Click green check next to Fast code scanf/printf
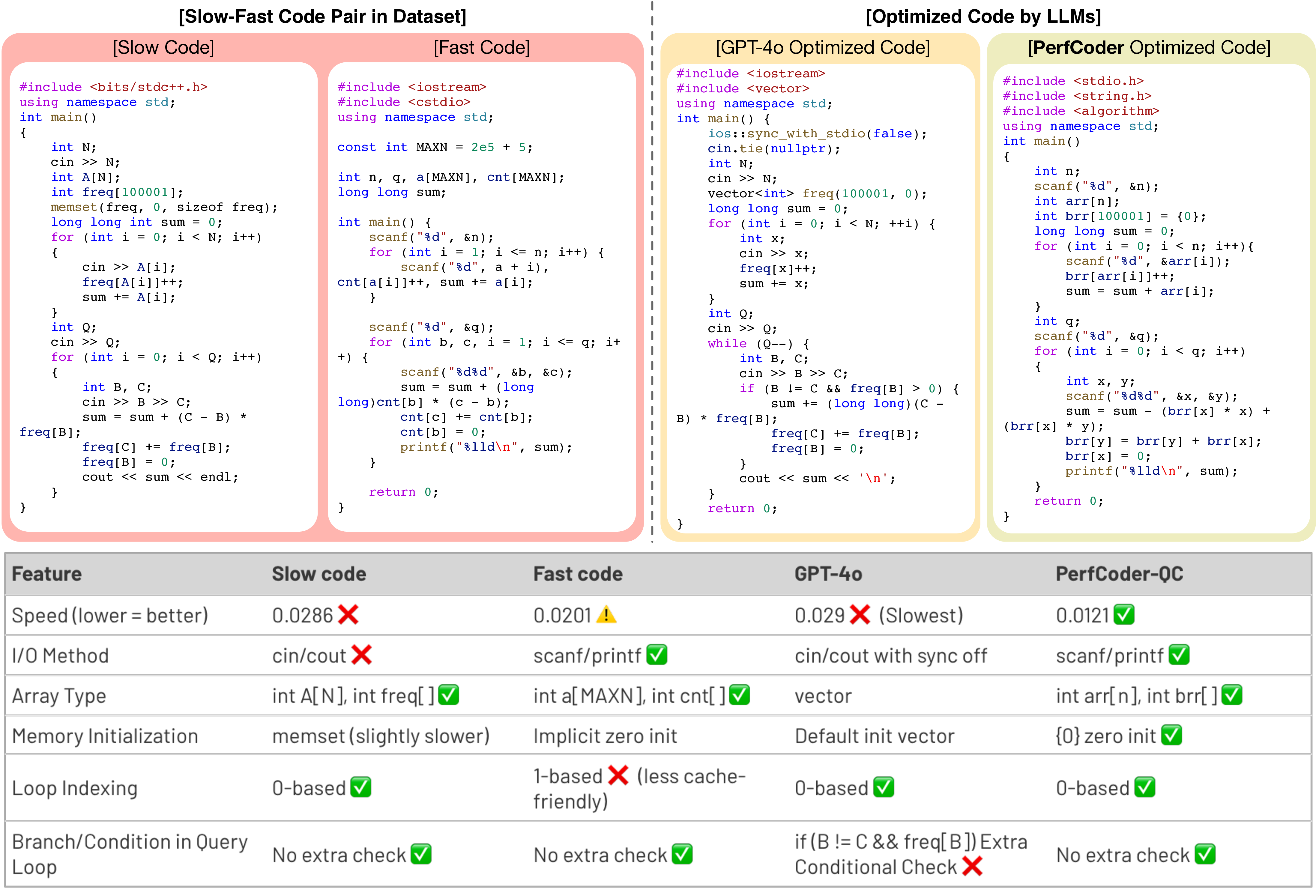1316x896 pixels. point(657,655)
